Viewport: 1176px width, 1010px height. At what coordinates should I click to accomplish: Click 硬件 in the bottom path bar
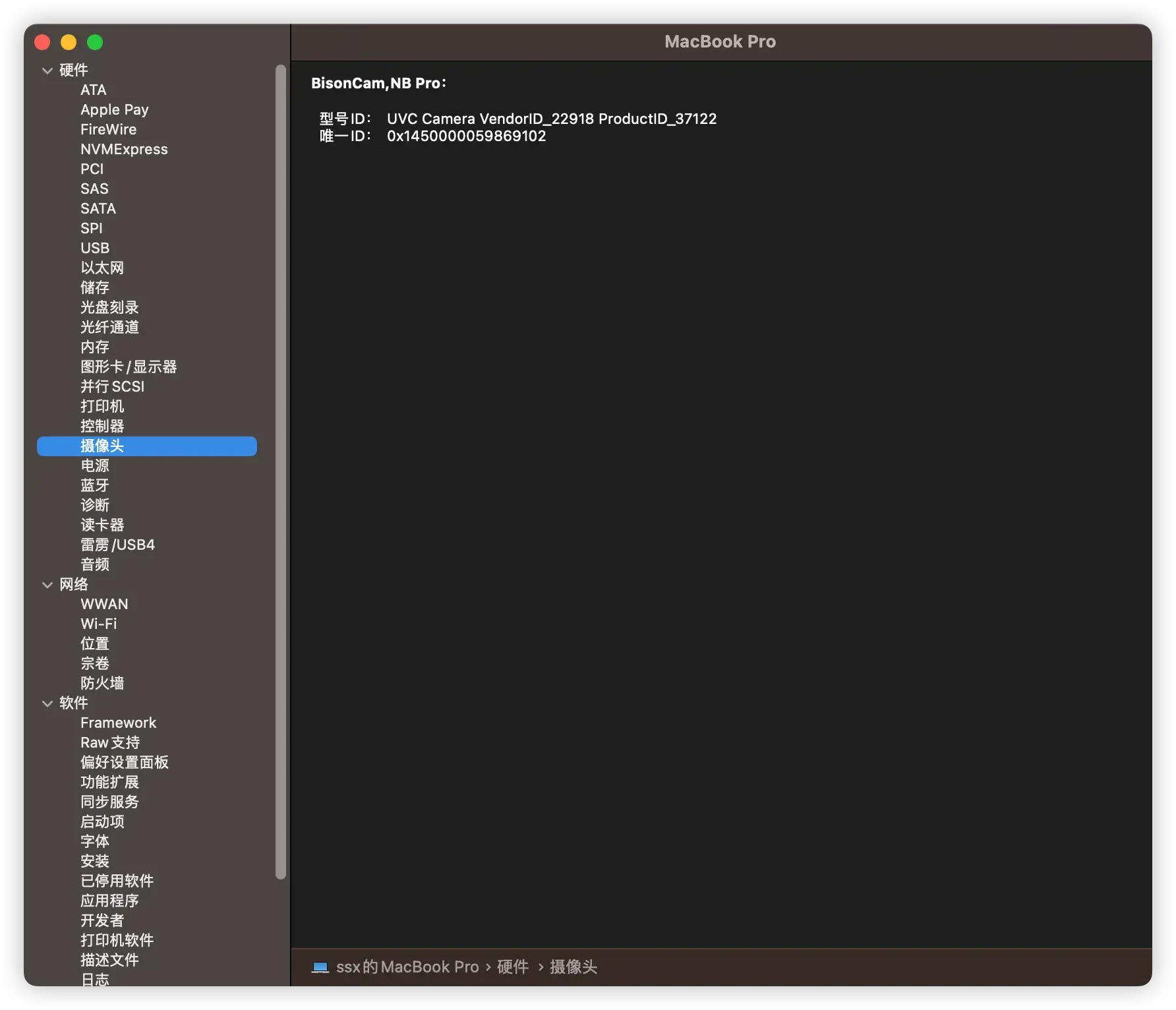click(x=513, y=967)
